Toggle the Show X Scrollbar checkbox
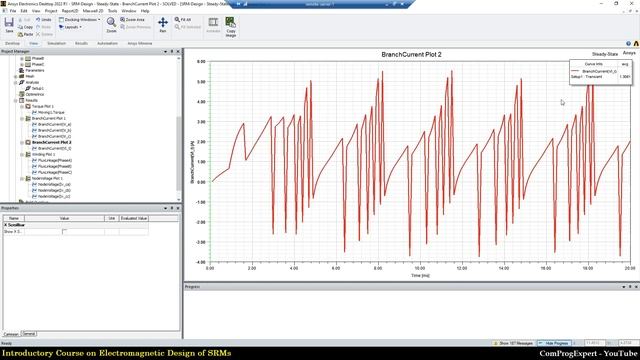Viewport: 640px width, 360px height. pyautogui.click(x=64, y=231)
